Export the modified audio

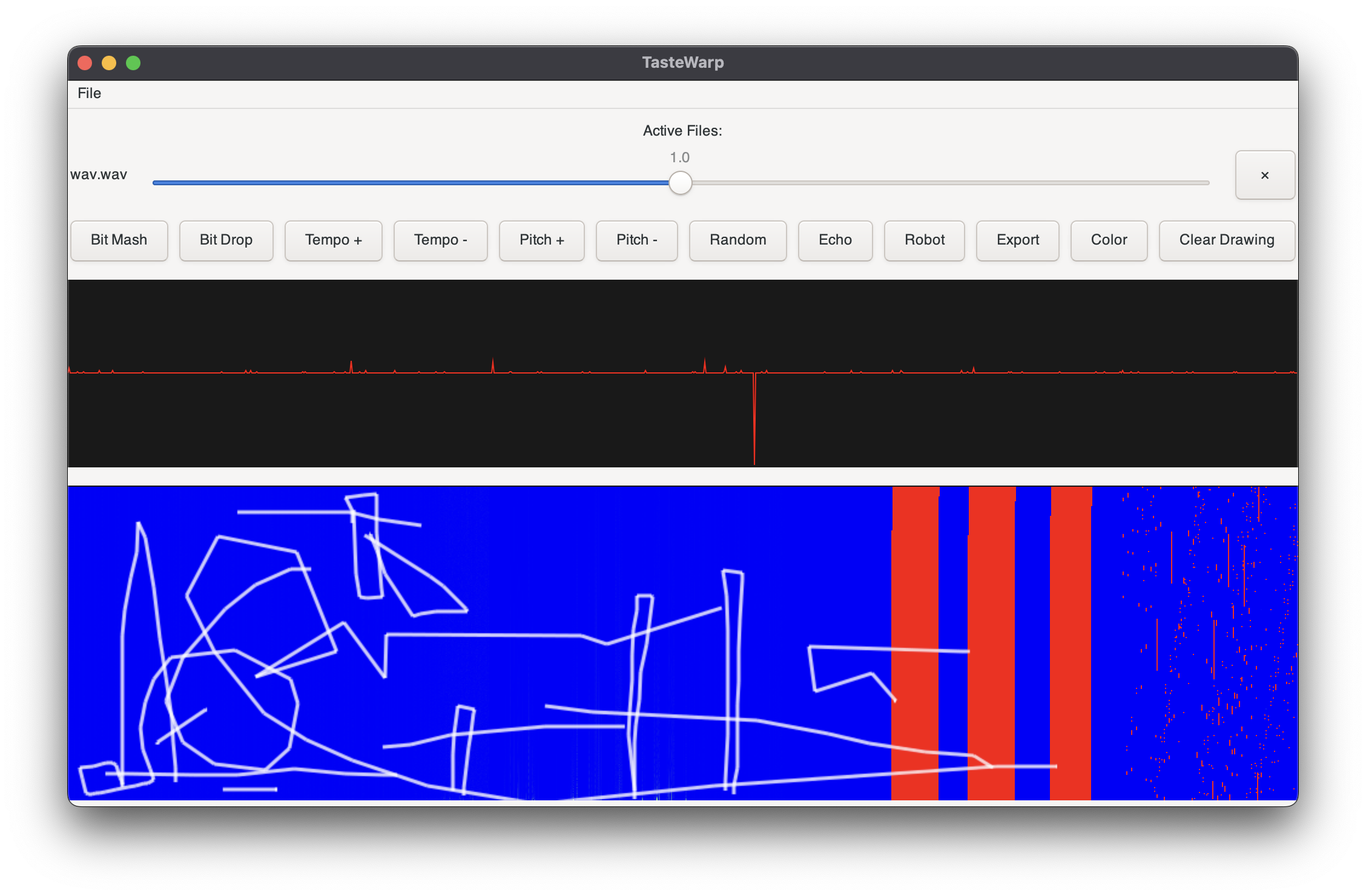click(1017, 240)
